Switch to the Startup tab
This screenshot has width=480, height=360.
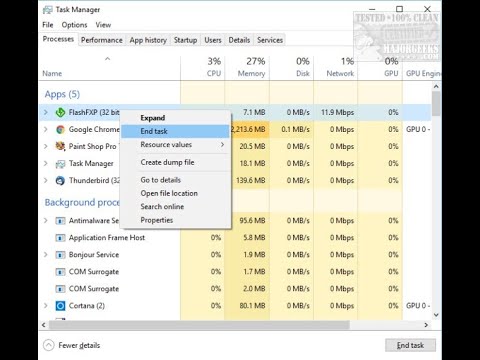pos(185,40)
